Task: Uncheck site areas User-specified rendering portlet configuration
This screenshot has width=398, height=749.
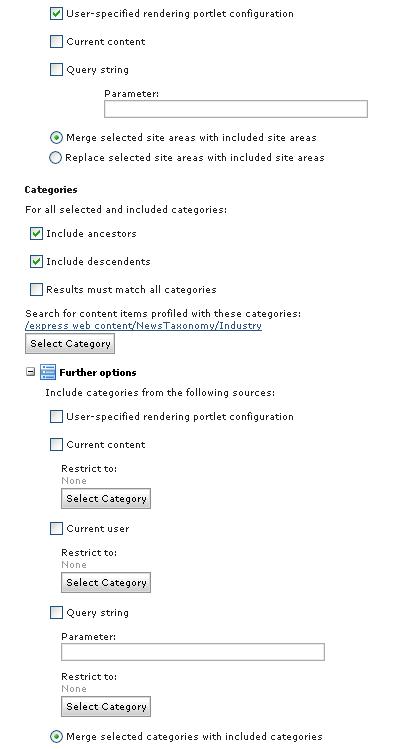Action: point(56,14)
